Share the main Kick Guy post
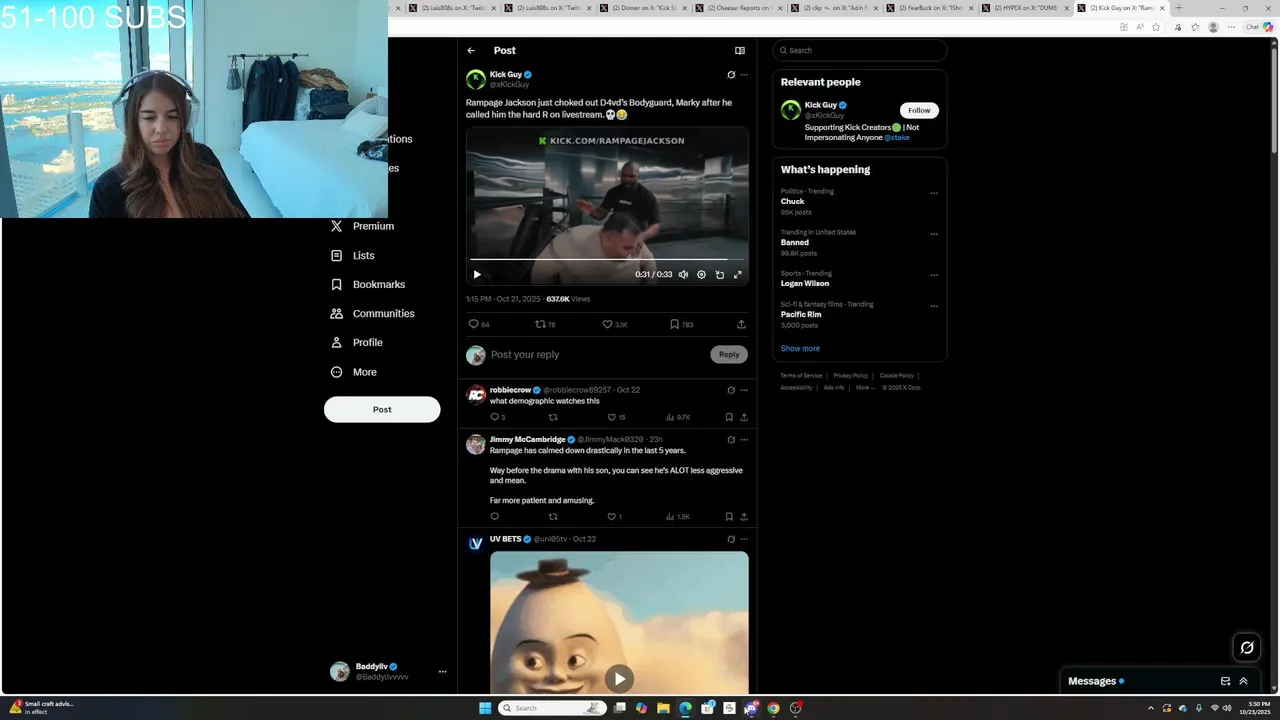 click(x=741, y=324)
